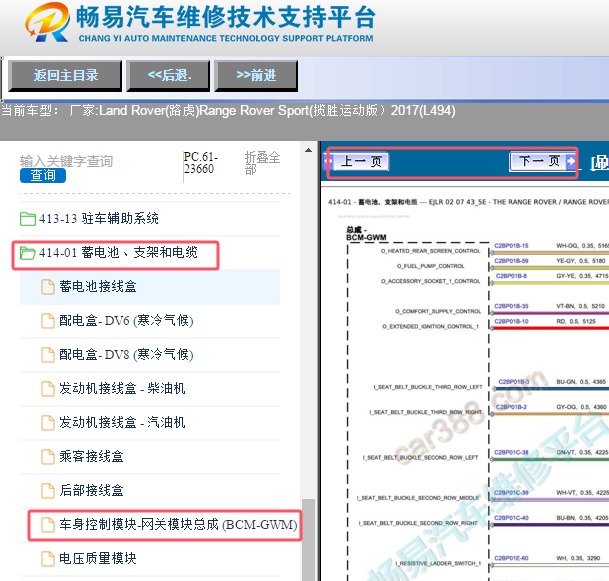Viewport: 609px width, 581px height.
Task: Open 发动机接线盒 - 汽油机 document
Action: click(122, 423)
